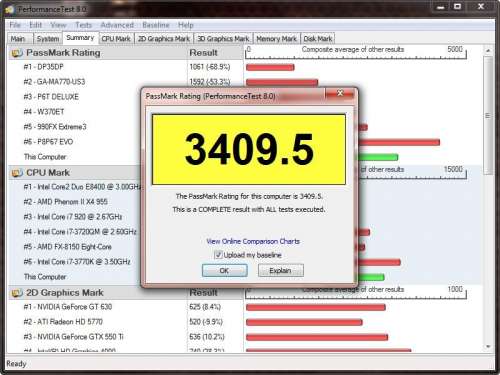
Task: Select the #1 - DP35DP baseline row
Action: pyautogui.click(x=126, y=67)
